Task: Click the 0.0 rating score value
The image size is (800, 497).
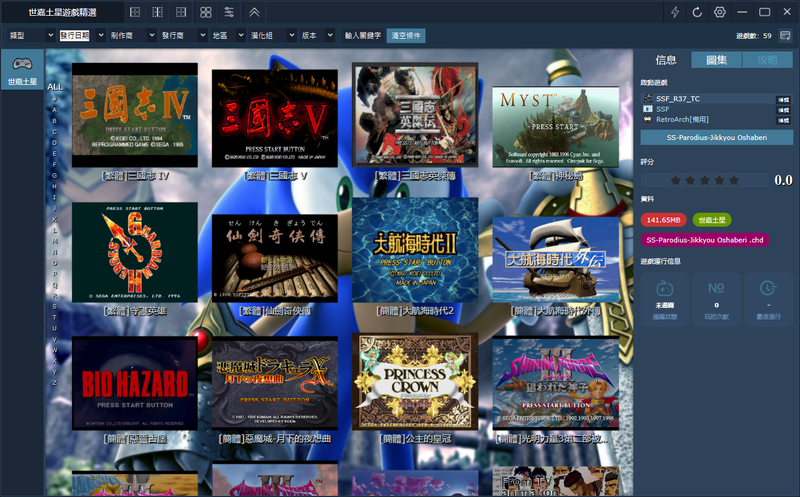Action: click(783, 180)
